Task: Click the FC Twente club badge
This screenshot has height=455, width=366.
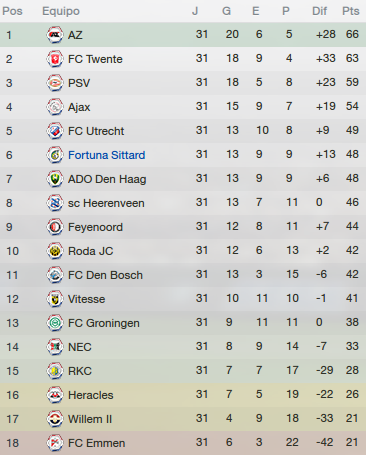Action: [x=55, y=59]
